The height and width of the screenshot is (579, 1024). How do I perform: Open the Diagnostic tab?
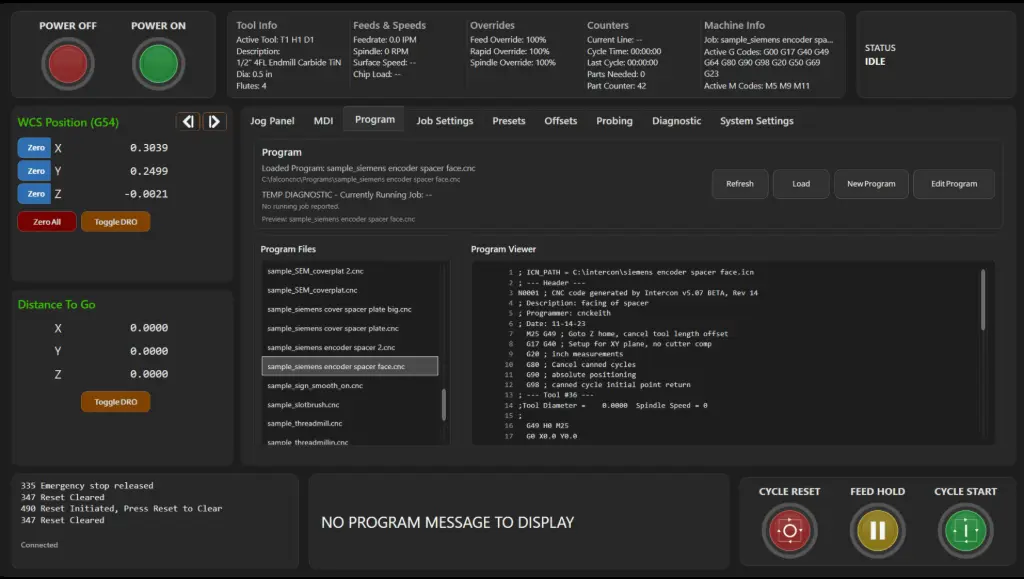(x=676, y=121)
